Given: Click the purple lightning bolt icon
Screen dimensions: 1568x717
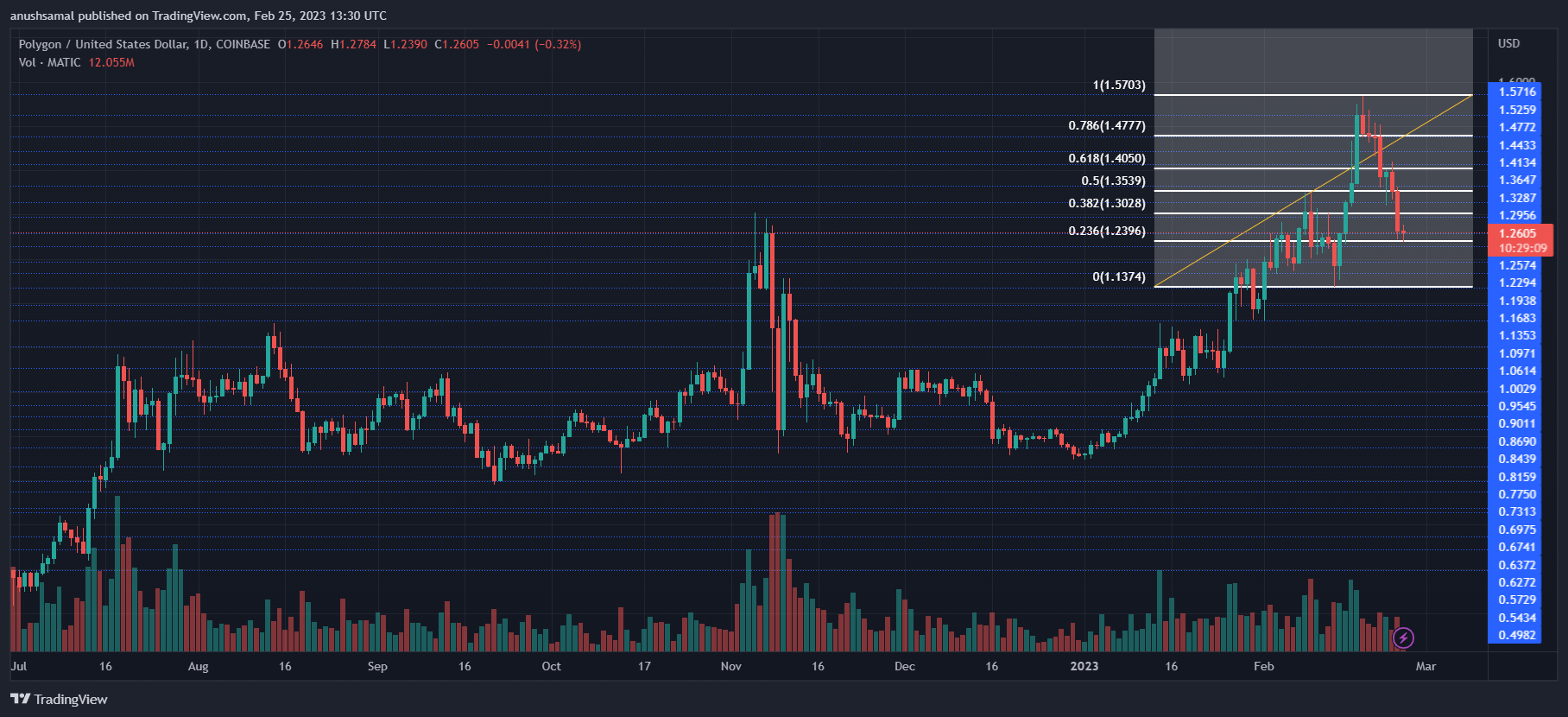Looking at the screenshot, I should (1403, 638).
